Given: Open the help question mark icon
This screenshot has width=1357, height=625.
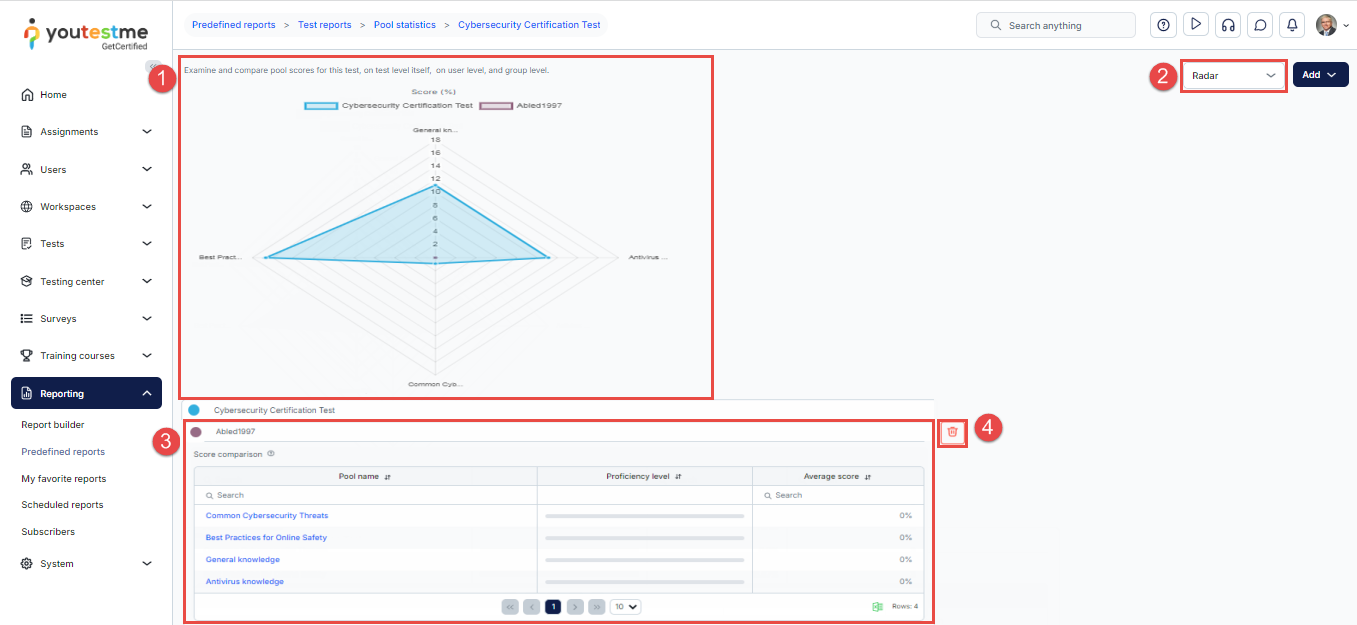Looking at the screenshot, I should click(1163, 25).
